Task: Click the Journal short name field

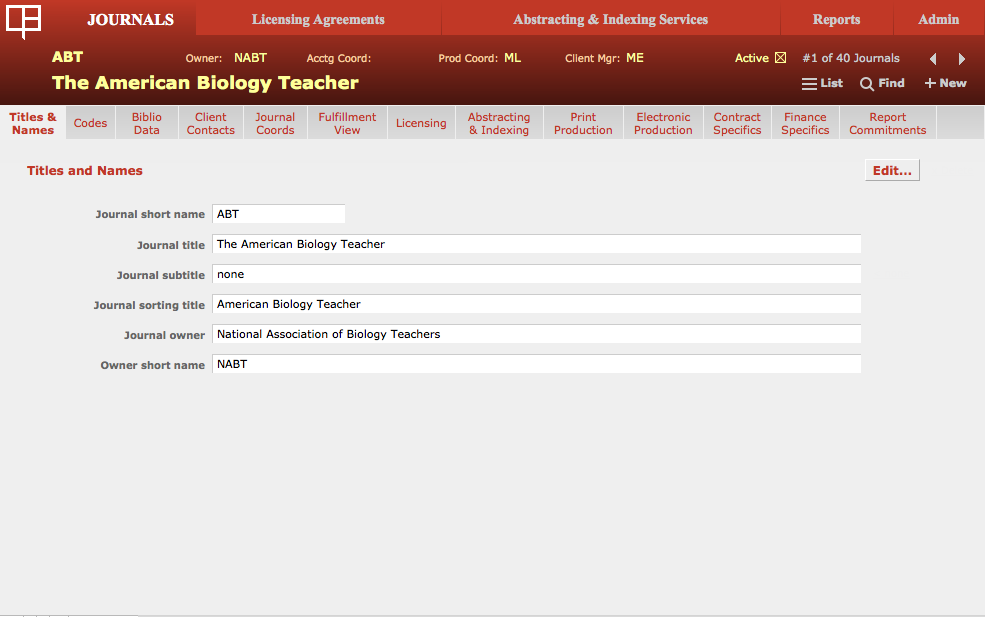Action: [x=278, y=214]
